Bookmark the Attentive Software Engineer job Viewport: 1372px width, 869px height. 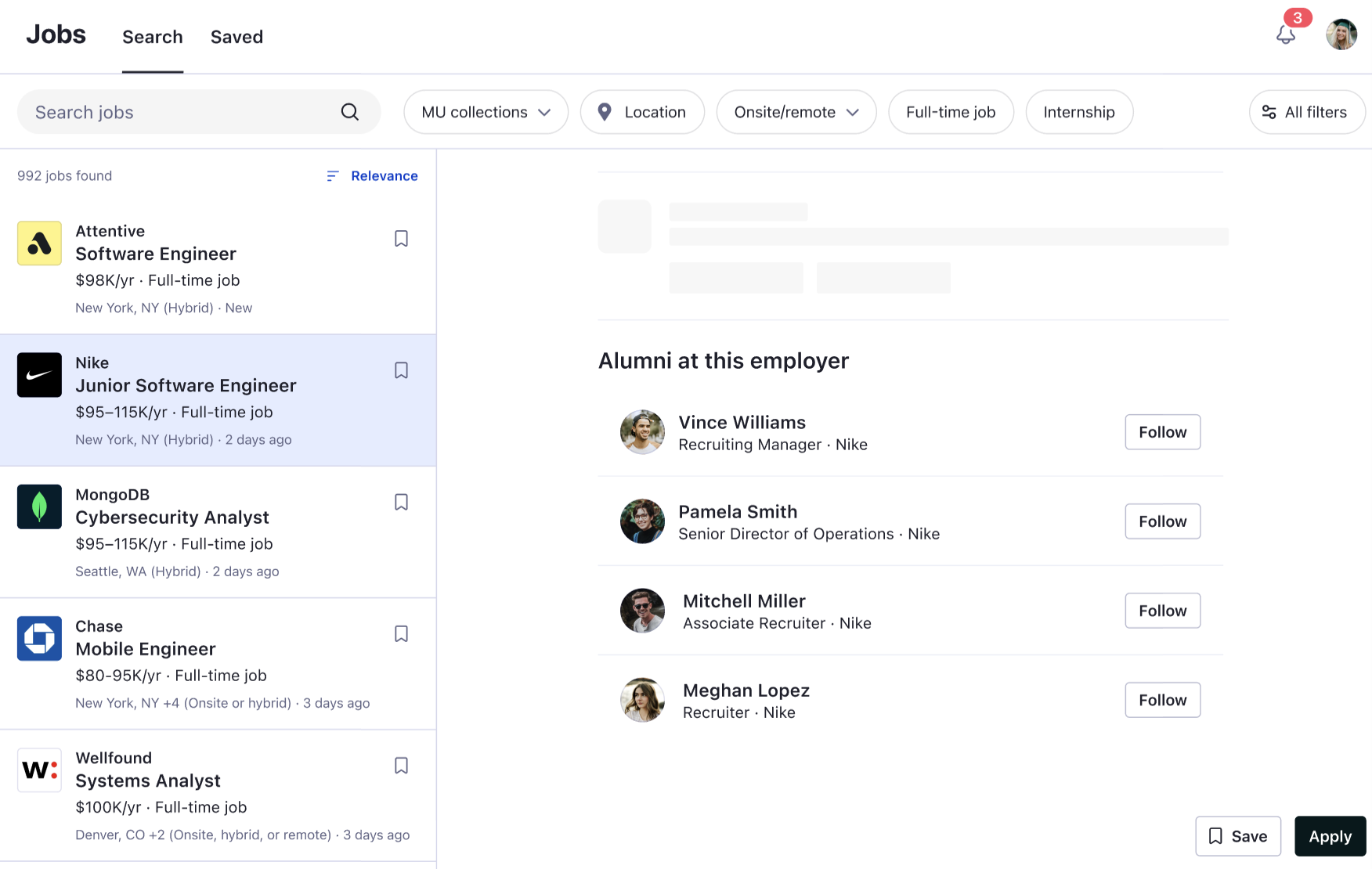[401, 239]
